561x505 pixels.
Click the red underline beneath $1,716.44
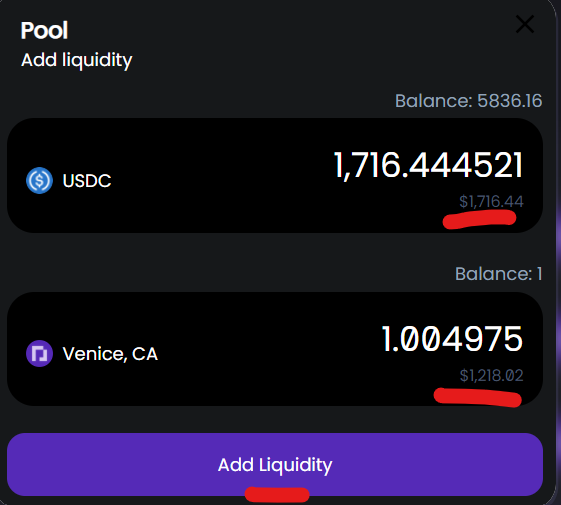coord(479,219)
